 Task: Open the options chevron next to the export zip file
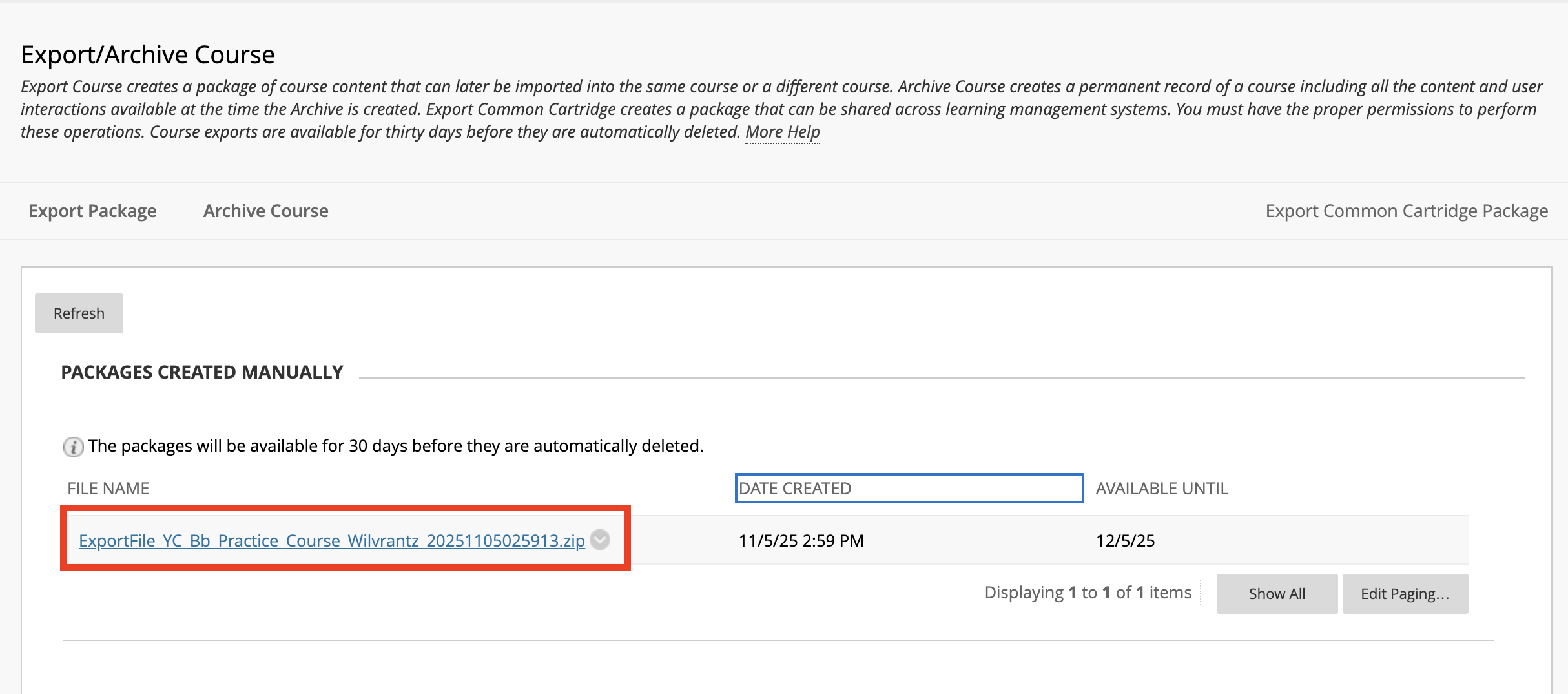(600, 540)
